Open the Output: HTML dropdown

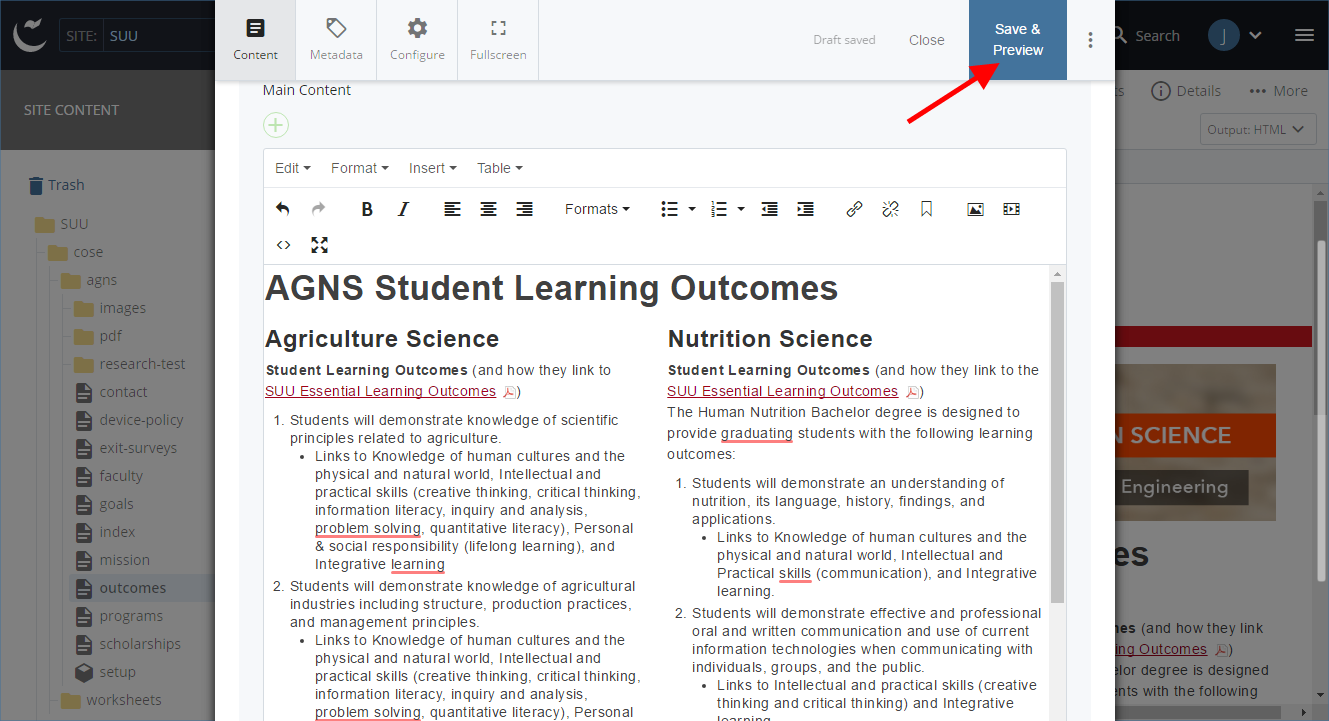tap(1257, 129)
